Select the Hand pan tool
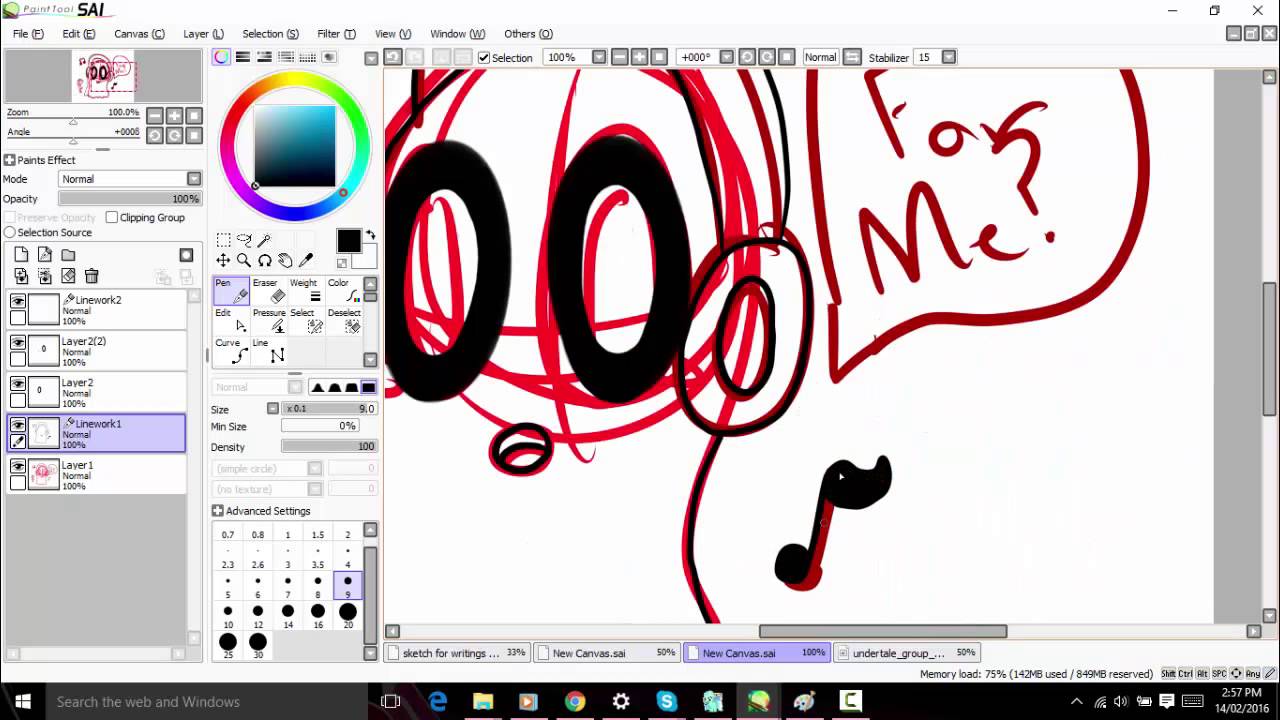The image size is (1280, 720). point(285,260)
